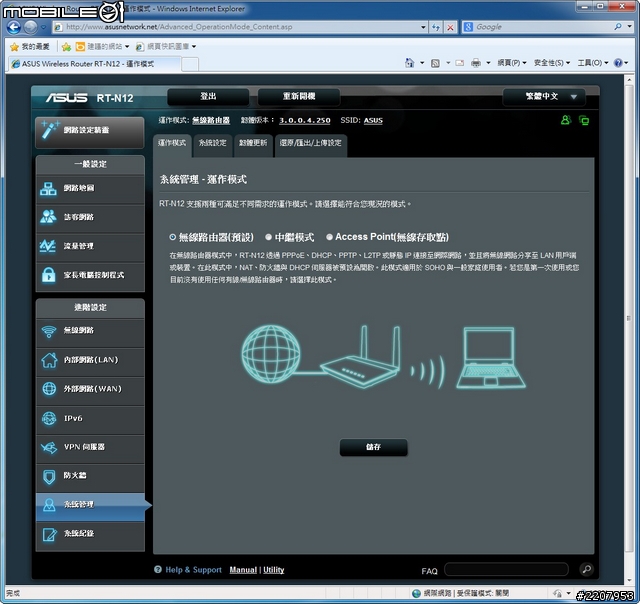The image size is (640, 604).
Task: Click the browser stop (red X) icon
Action: coord(450,27)
